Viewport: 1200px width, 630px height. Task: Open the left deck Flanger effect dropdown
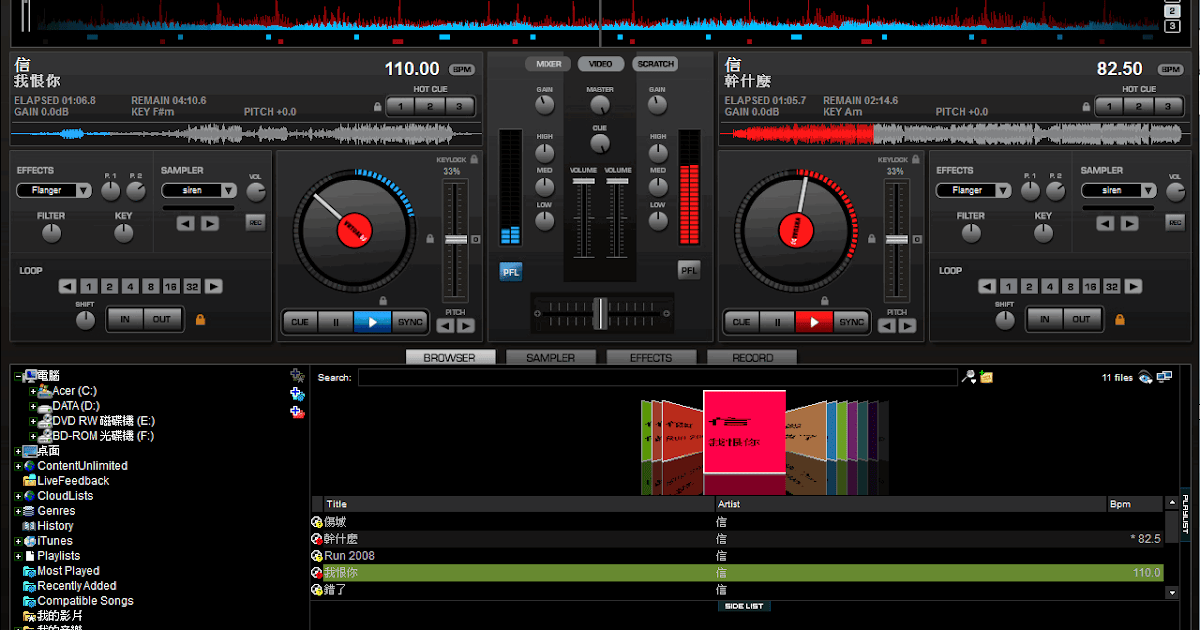tap(54, 190)
